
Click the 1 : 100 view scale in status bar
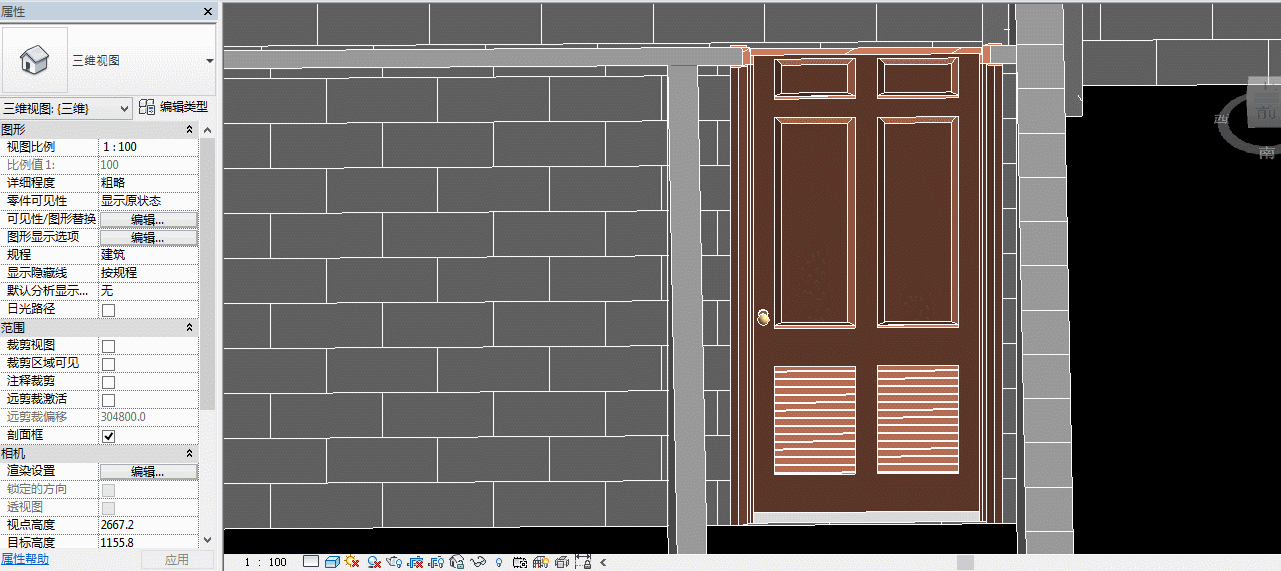(265, 562)
